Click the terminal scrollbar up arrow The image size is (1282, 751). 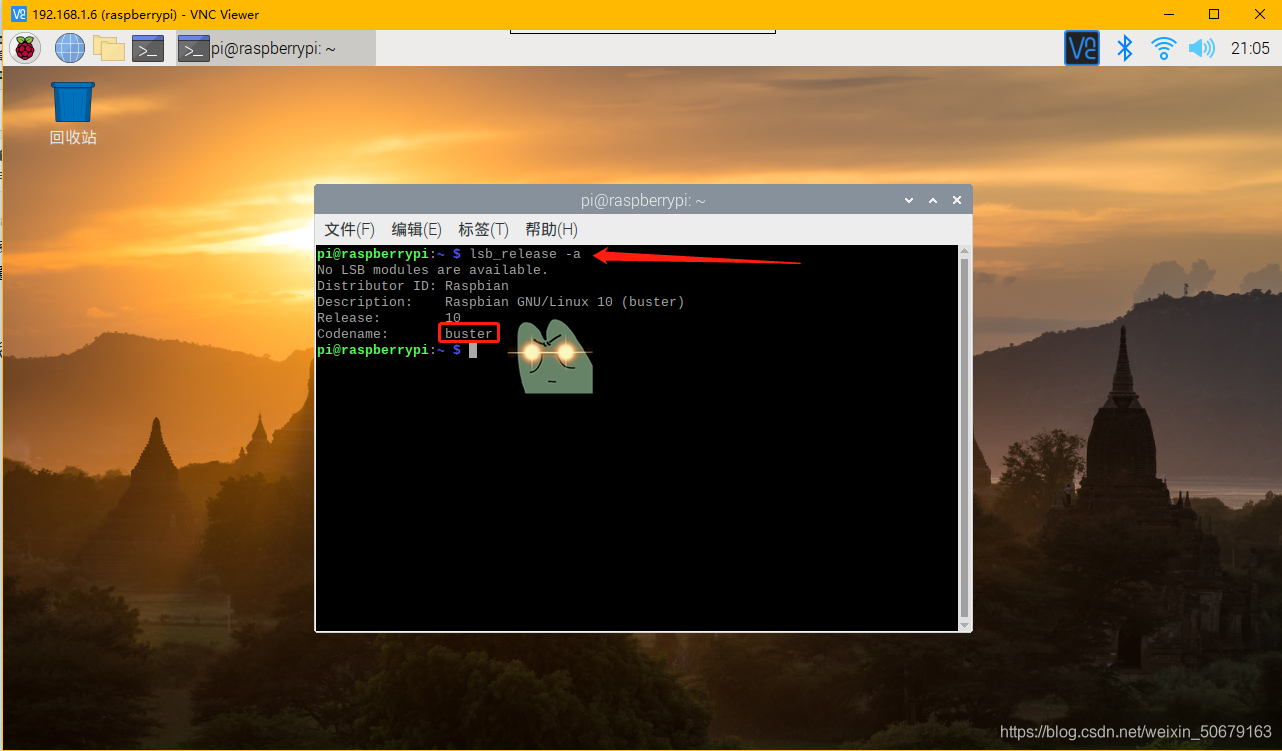point(964,251)
